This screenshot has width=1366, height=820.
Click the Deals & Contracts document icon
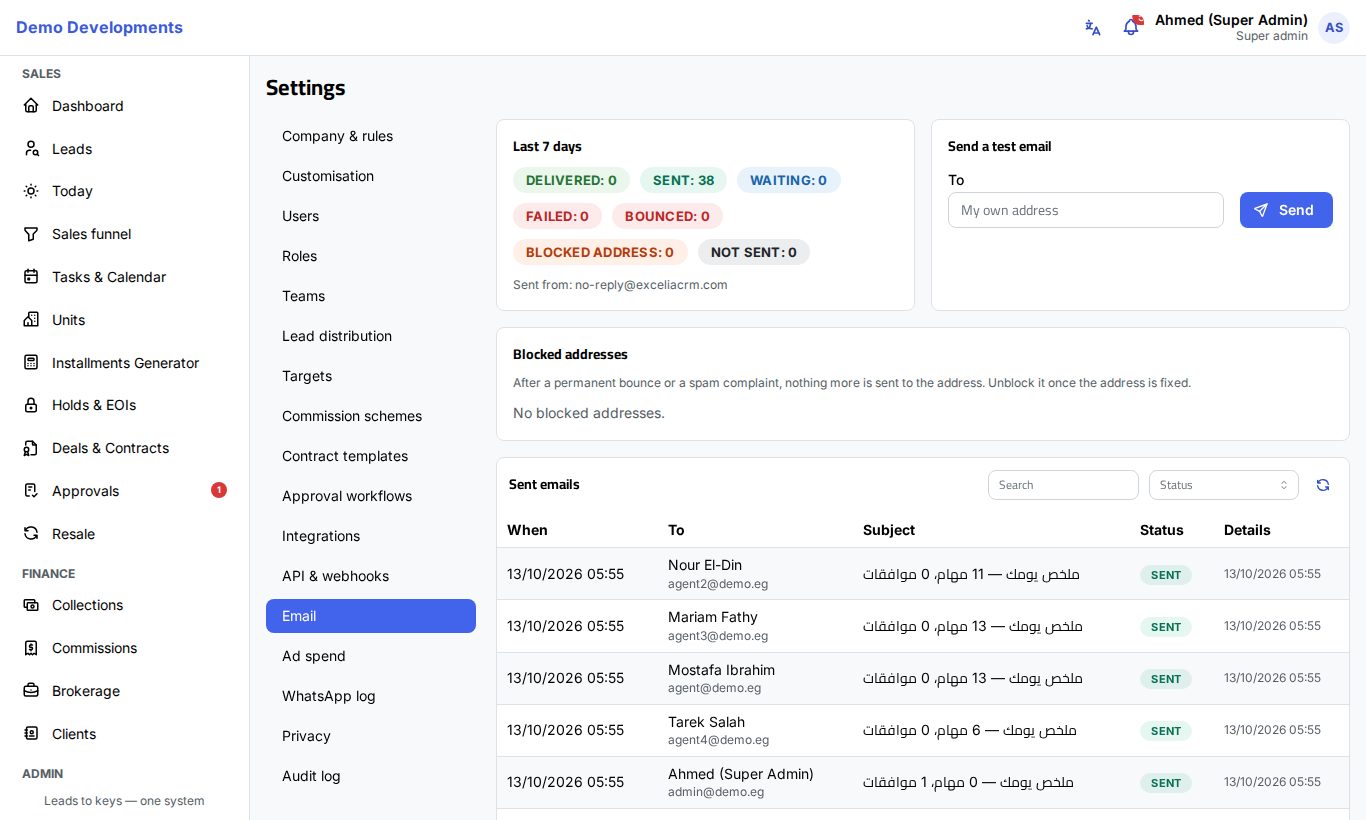pyautogui.click(x=31, y=448)
